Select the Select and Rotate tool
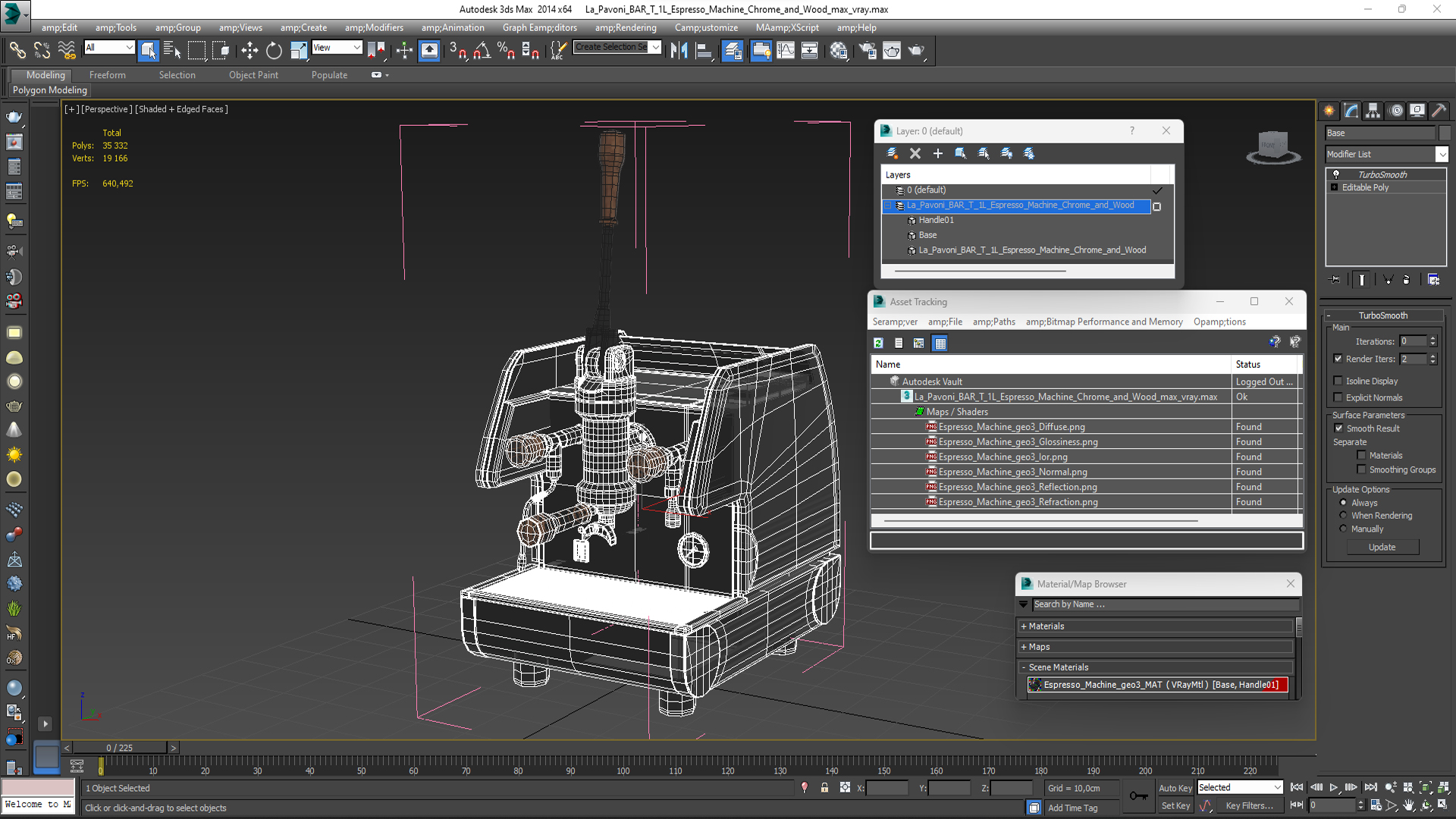 coord(274,51)
